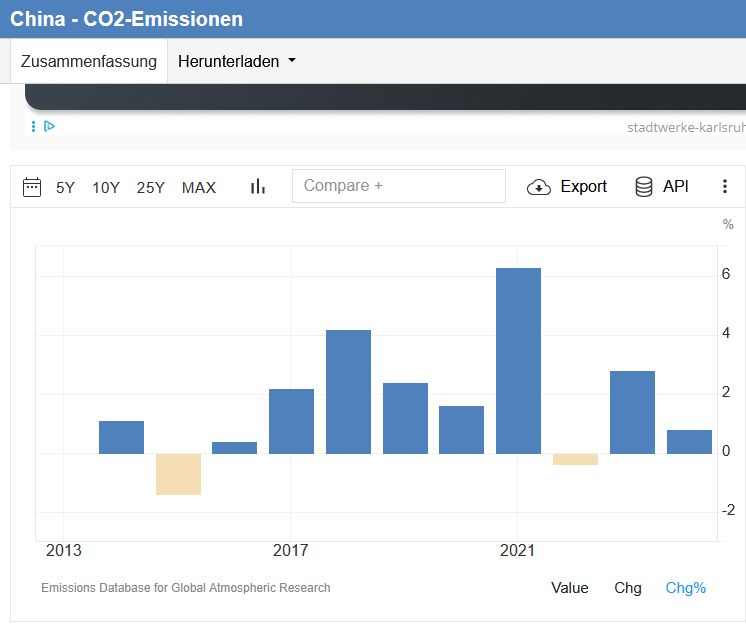Screen dimensions: 746x630
Task: Click the ad options dots icon
Action: [x=34, y=126]
